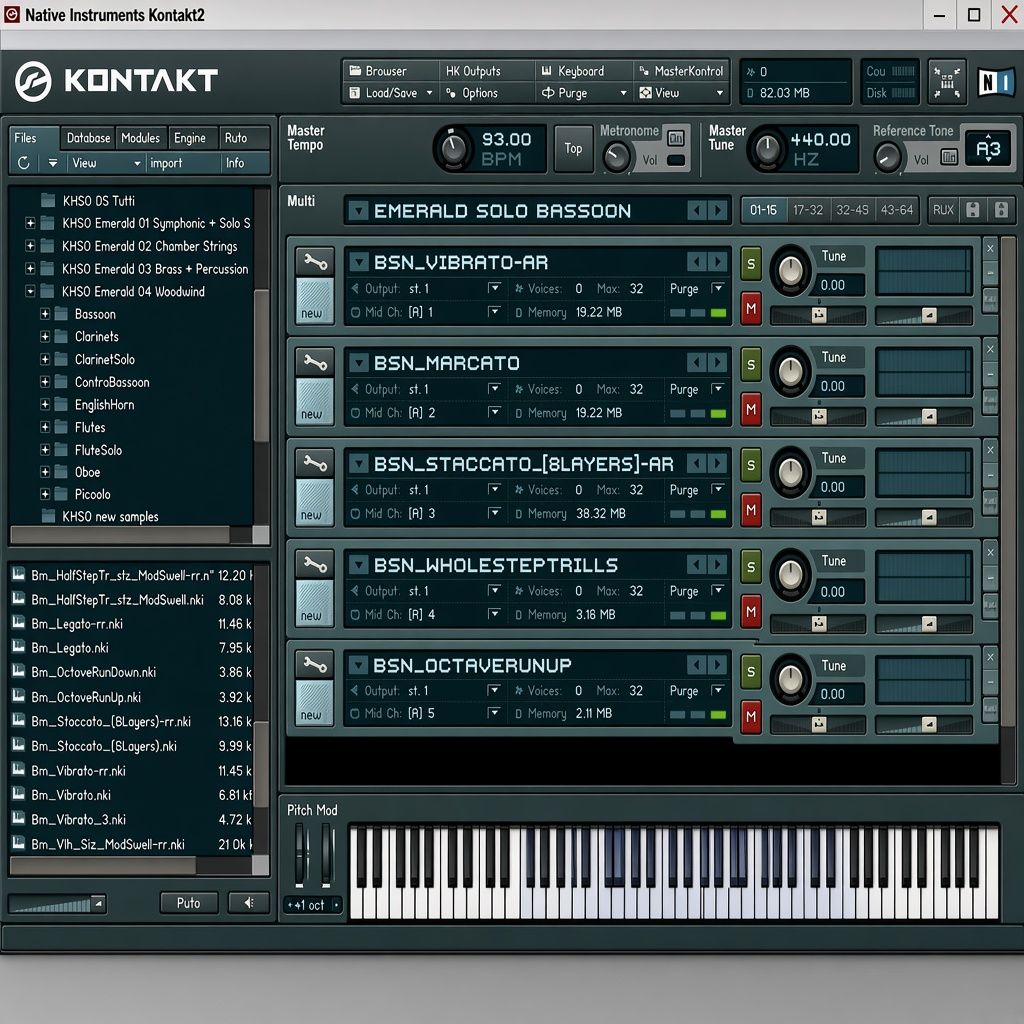Screen dimensions: 1024x1024
Task: Click the Tap tempo button
Action: (573, 148)
